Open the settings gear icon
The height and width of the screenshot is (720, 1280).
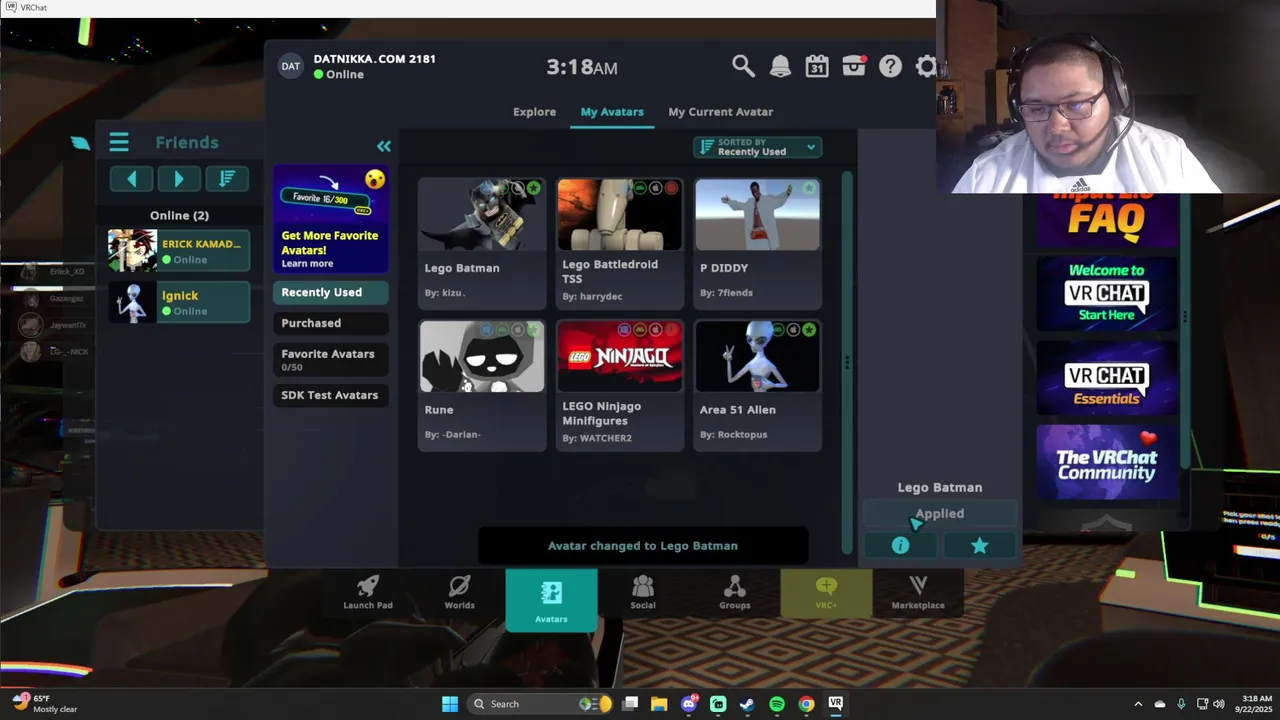pos(926,67)
